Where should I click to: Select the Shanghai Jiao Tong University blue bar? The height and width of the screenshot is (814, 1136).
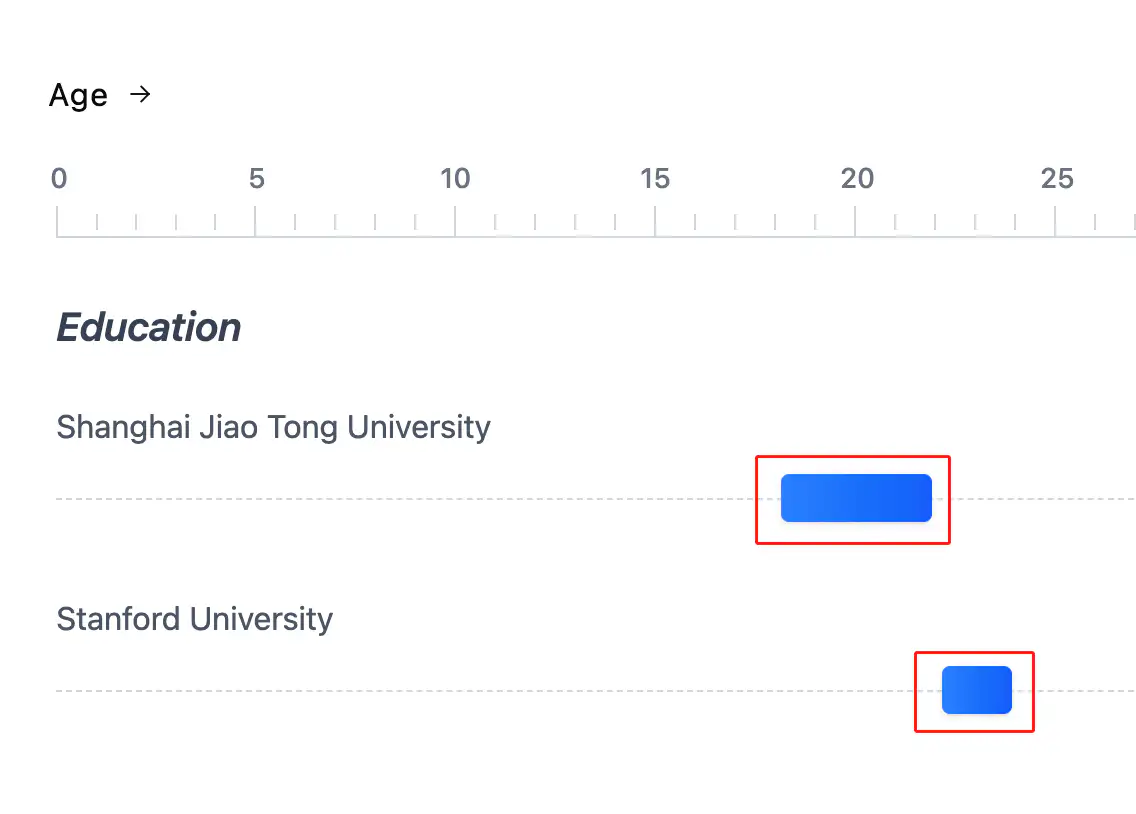coord(856,498)
